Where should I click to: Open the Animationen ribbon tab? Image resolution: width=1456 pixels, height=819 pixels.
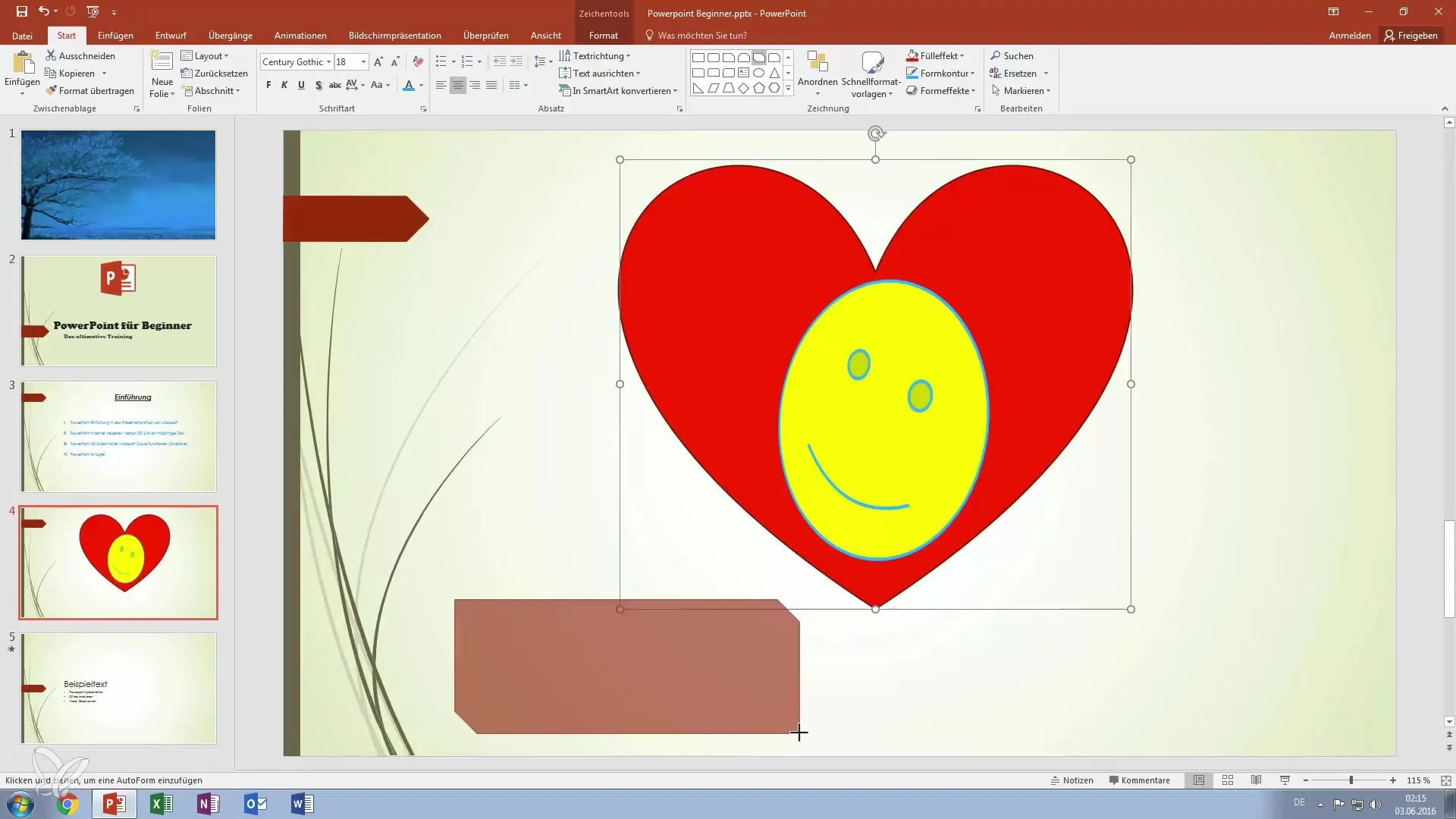point(300,36)
